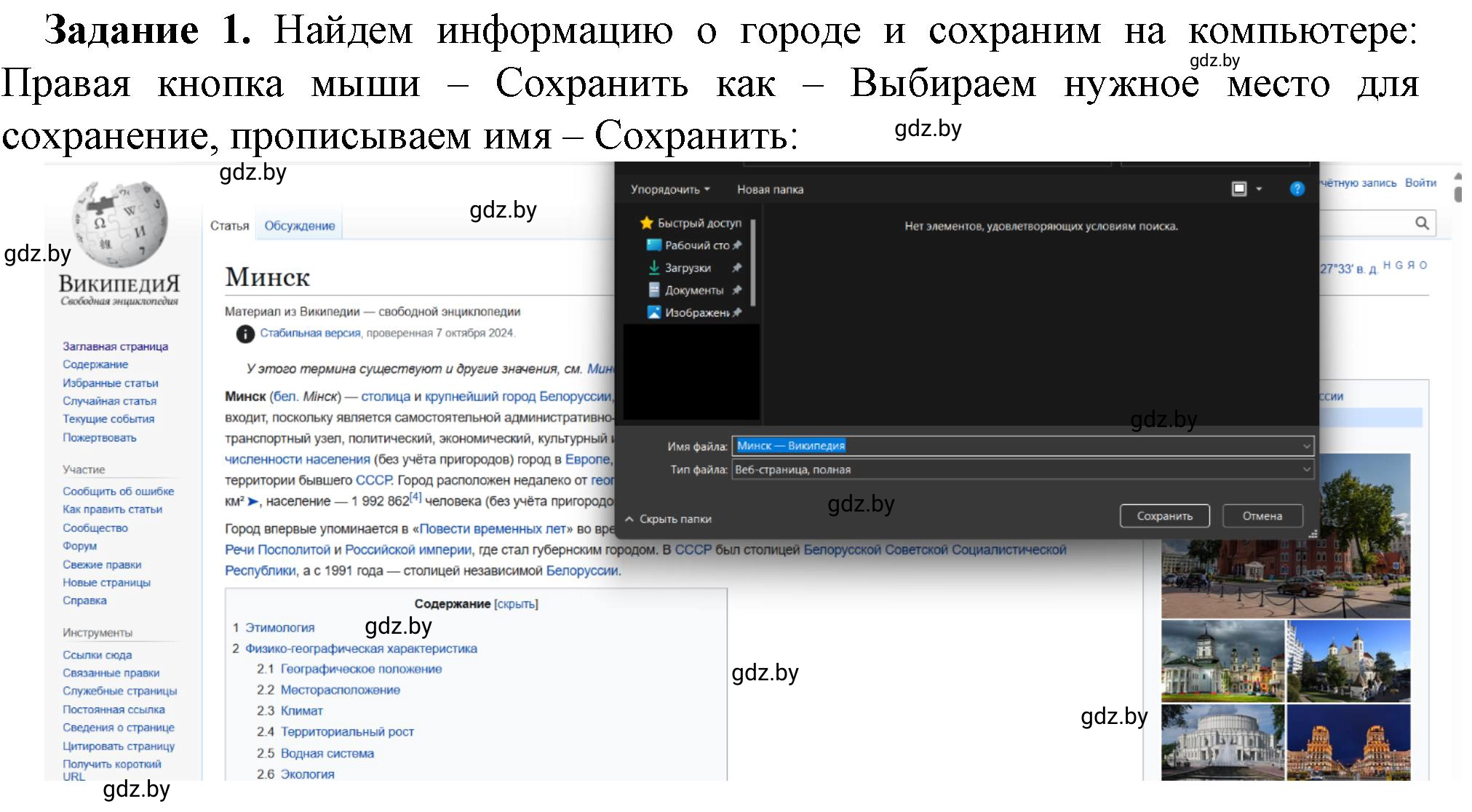Image resolution: width=1472 pixels, height=812 pixels.
Task: Click the Images icon in sidebar
Action: (x=654, y=312)
